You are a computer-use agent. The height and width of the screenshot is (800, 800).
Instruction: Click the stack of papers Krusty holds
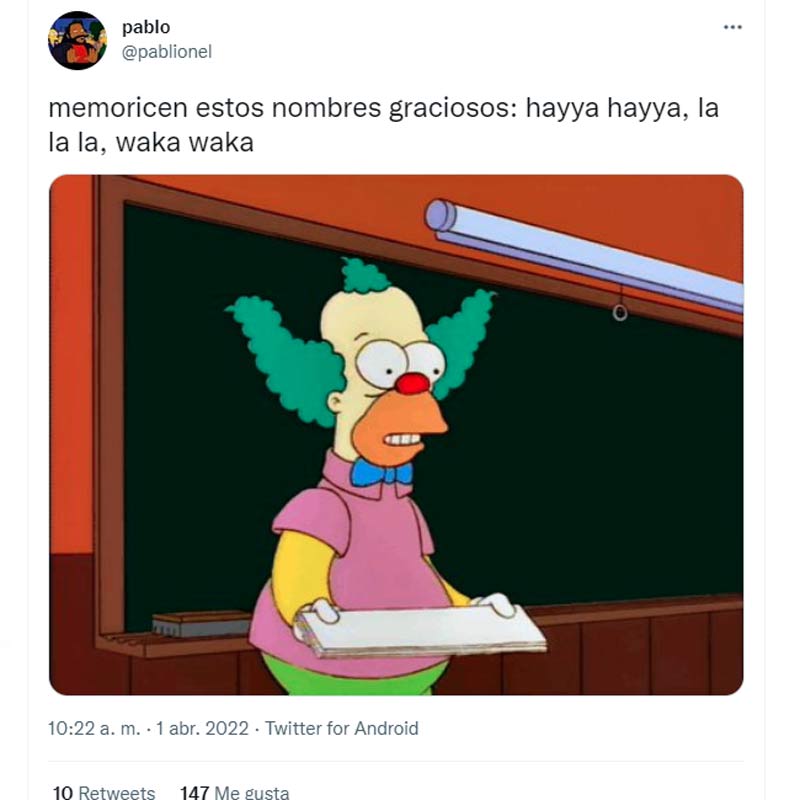421,632
